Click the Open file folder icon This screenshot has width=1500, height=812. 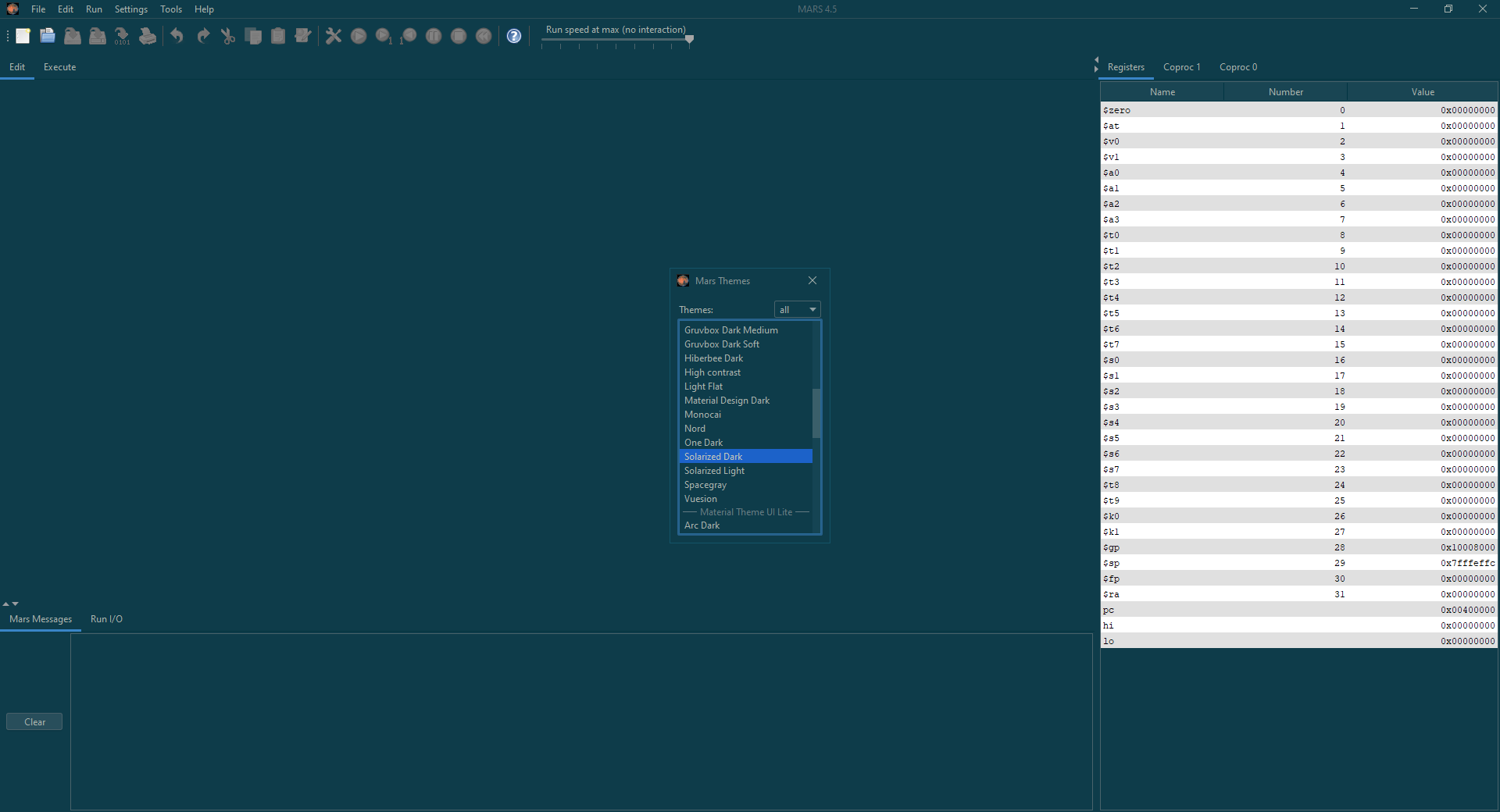pyautogui.click(x=48, y=36)
